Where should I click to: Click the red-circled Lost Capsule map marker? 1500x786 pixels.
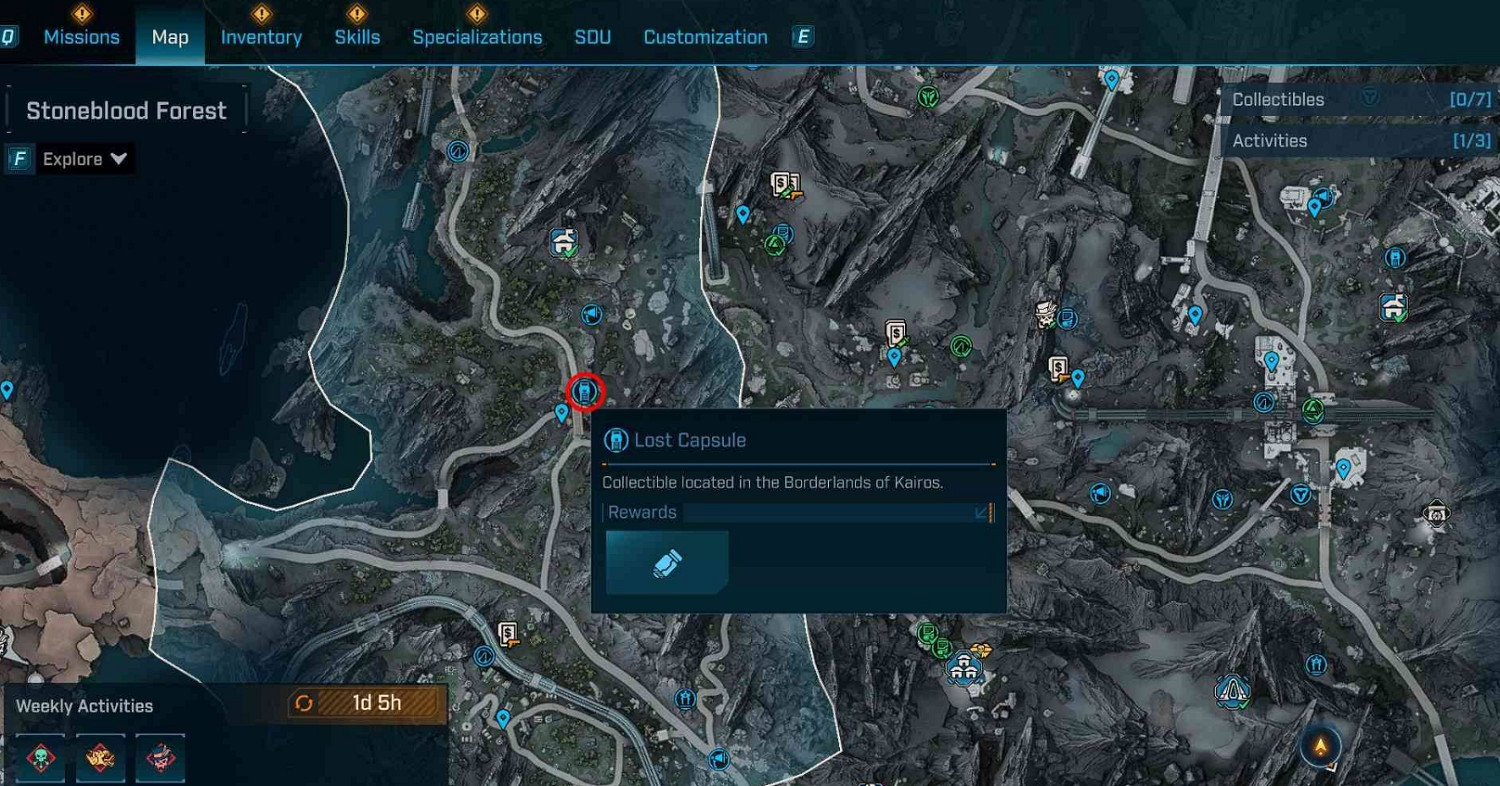coord(584,391)
